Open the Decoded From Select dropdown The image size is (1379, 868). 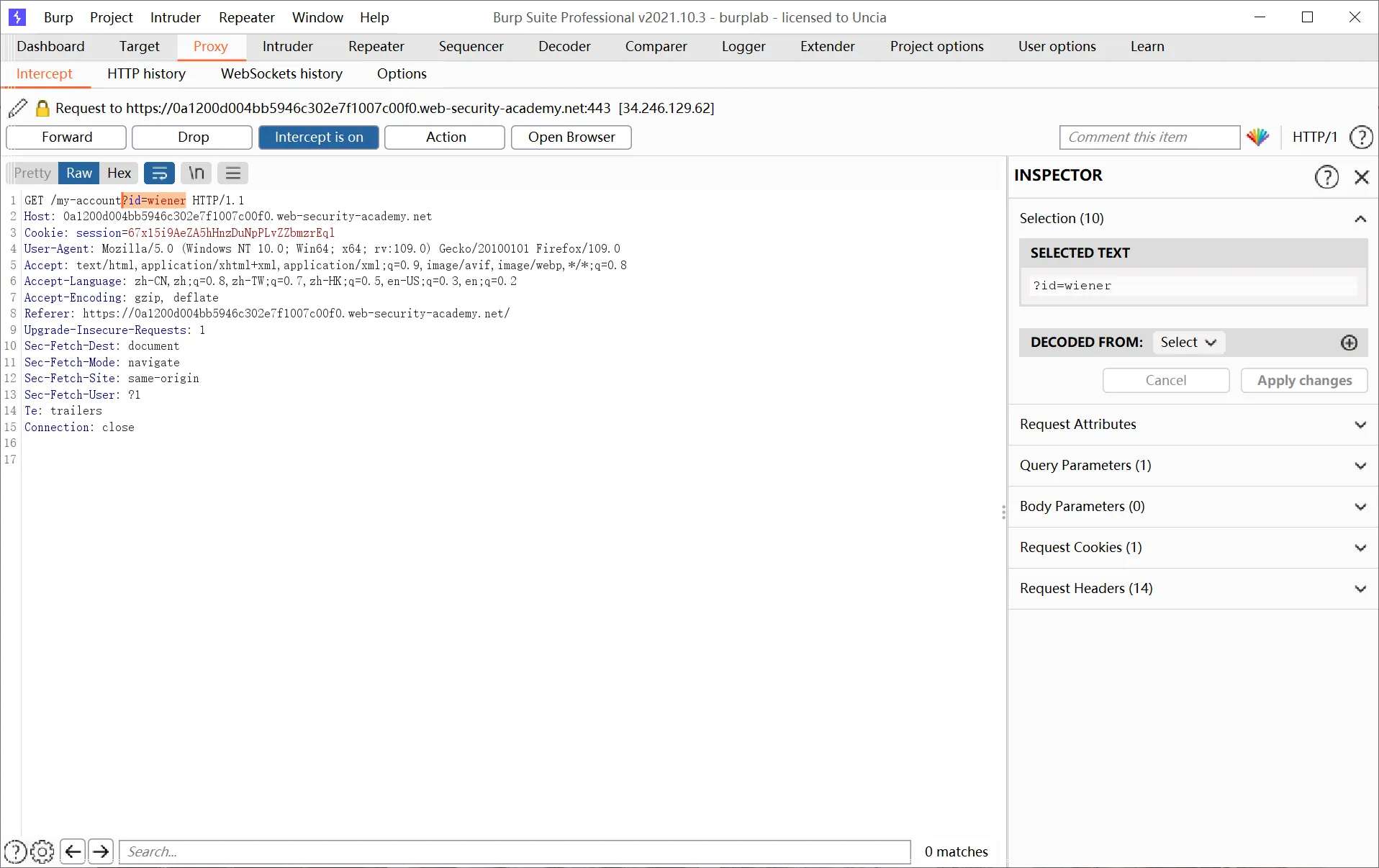pyautogui.click(x=1188, y=343)
